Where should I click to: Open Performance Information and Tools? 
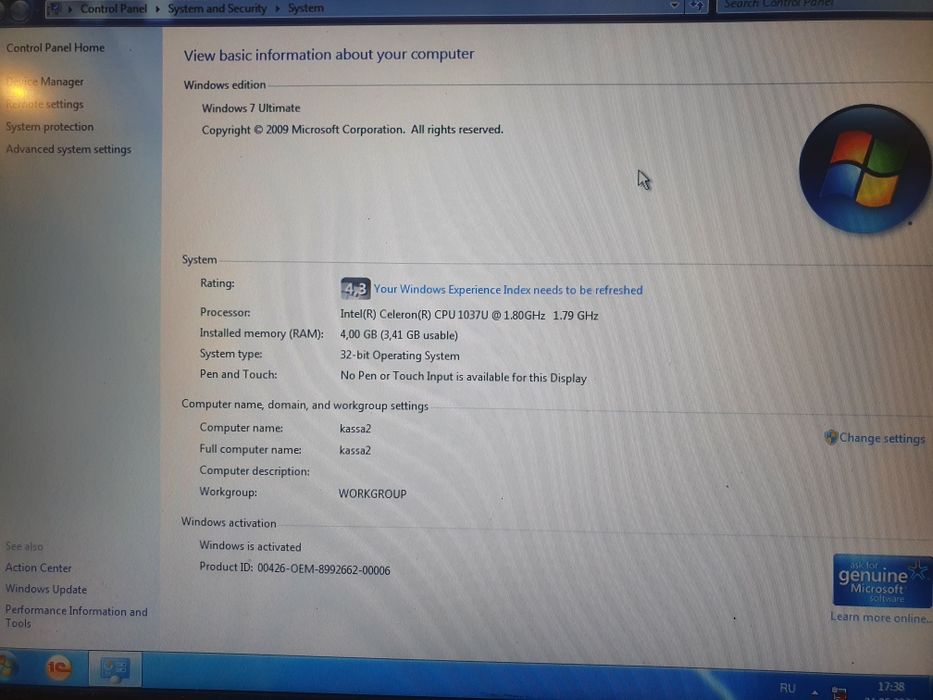(76, 617)
